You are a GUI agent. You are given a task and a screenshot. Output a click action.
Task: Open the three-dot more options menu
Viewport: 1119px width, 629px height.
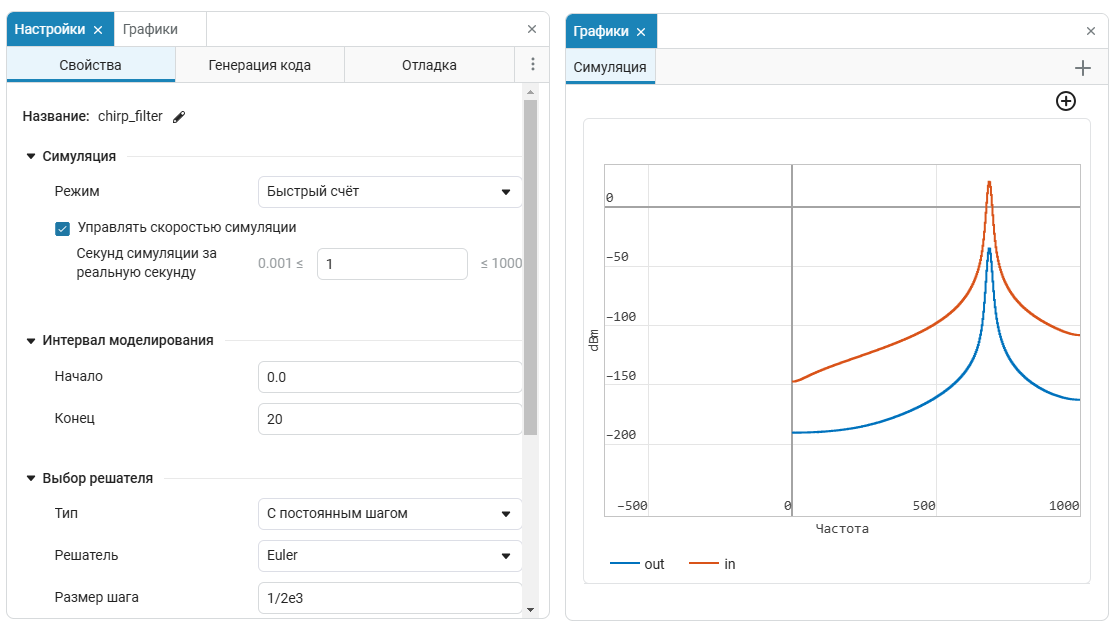(x=532, y=65)
